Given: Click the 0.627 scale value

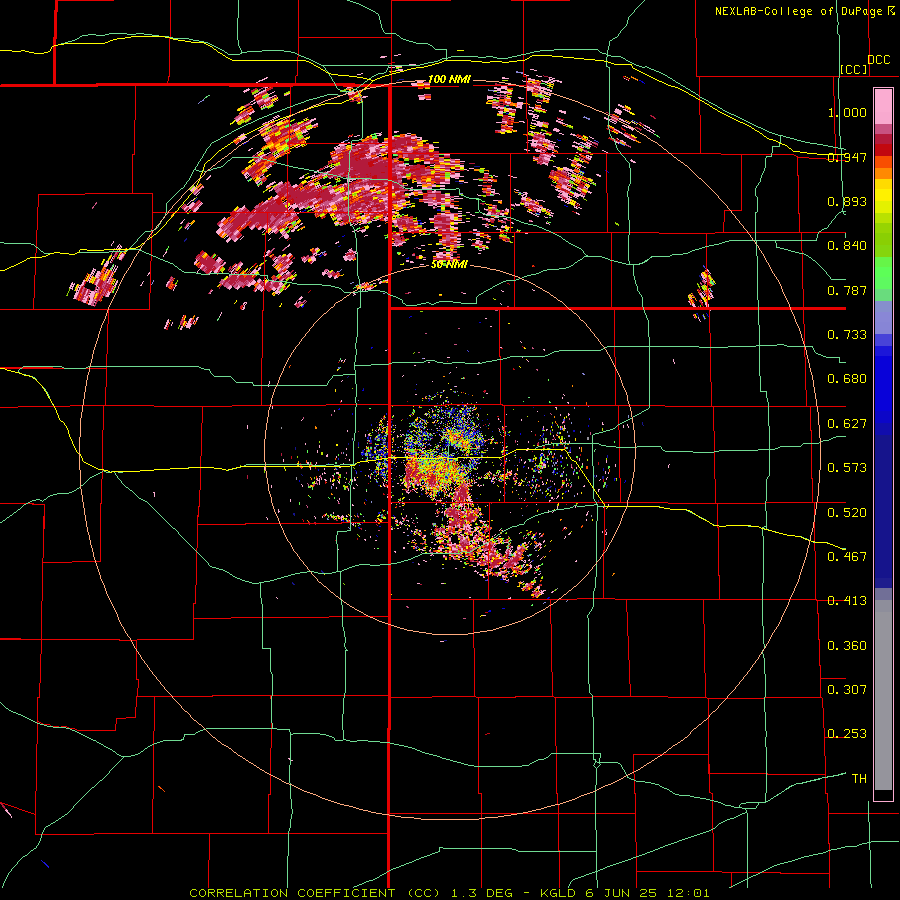Looking at the screenshot, I should point(847,424).
